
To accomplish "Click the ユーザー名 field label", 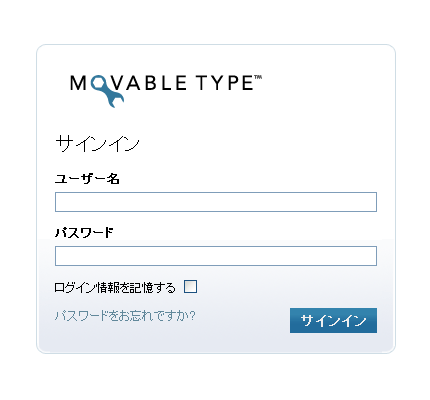I will tap(87, 179).
